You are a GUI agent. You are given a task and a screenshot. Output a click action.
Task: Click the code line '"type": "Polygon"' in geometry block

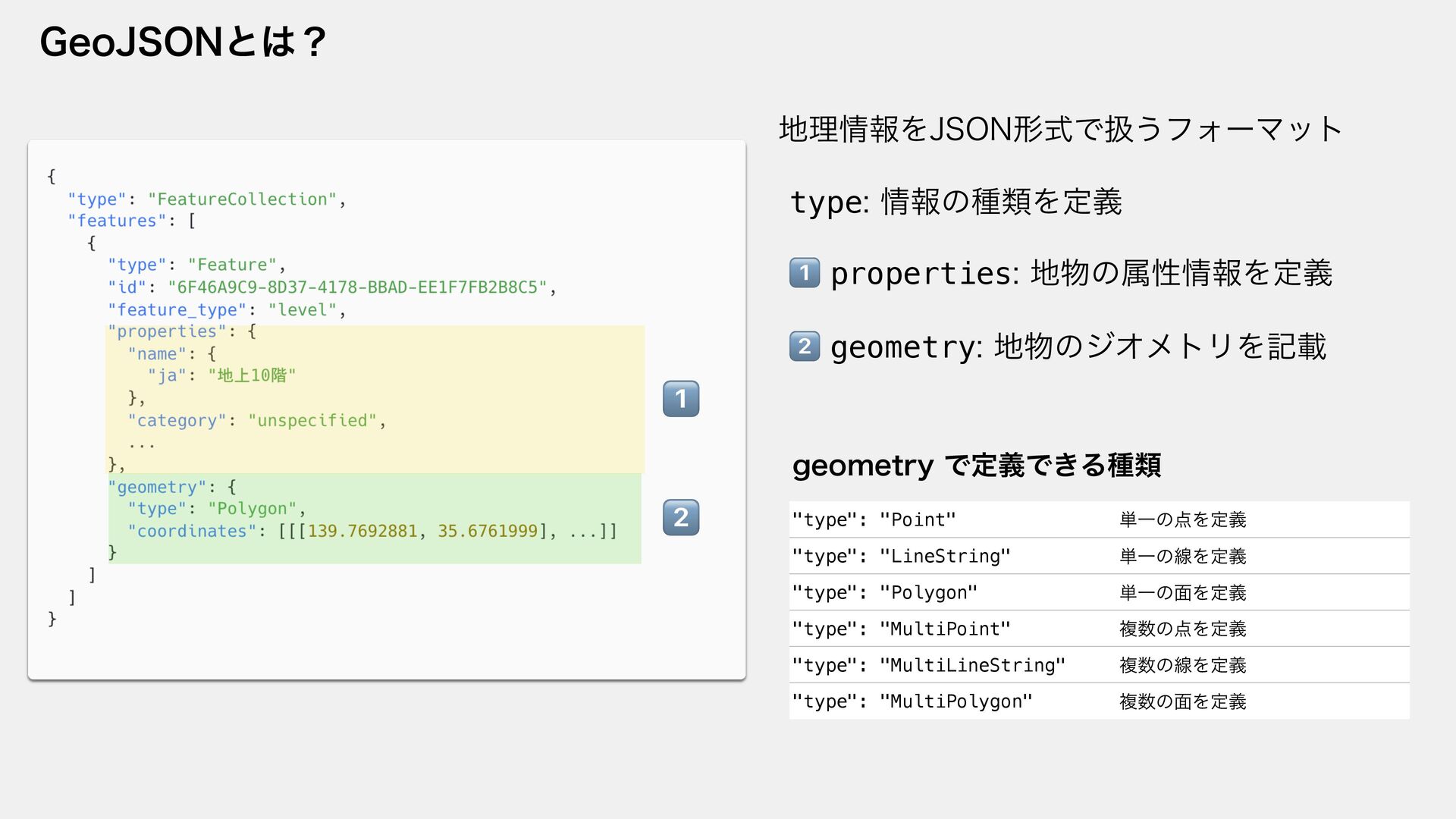pyautogui.click(x=217, y=509)
